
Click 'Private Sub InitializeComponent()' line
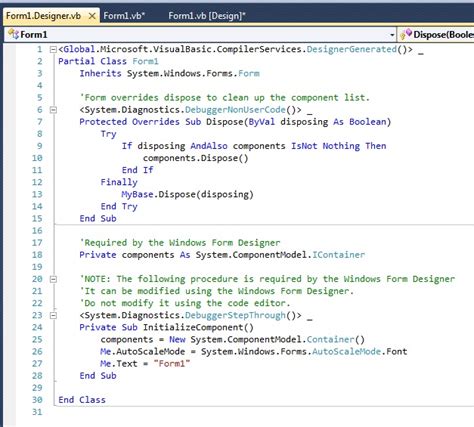click(x=167, y=327)
